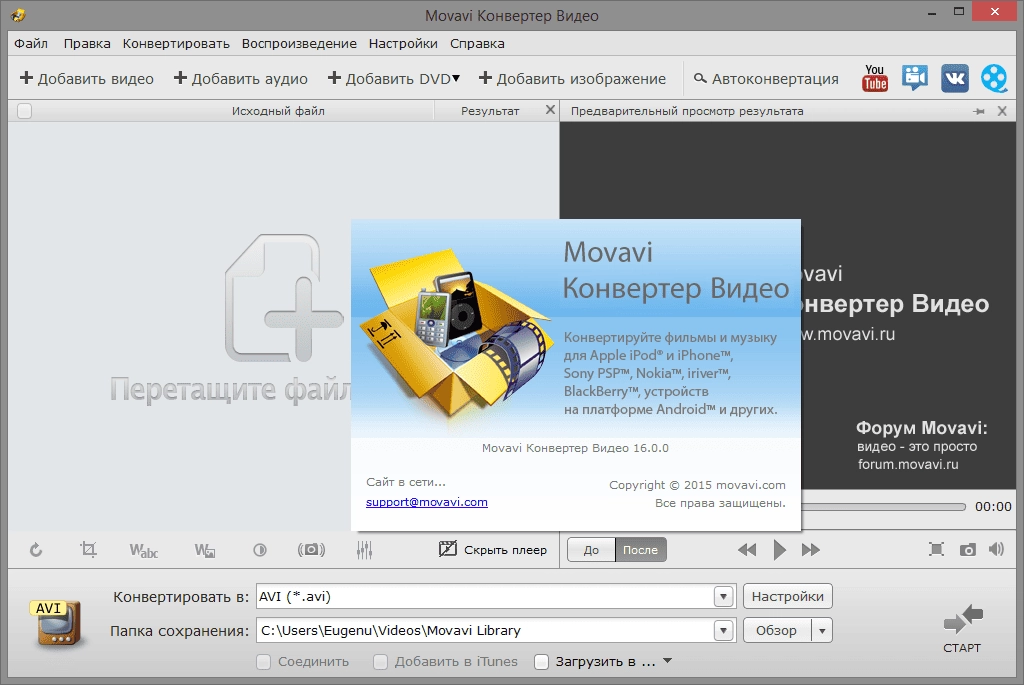Screen dimensions: 1024x685
Task: Open the brightness/contrast adjustment tool
Action: pos(260,550)
